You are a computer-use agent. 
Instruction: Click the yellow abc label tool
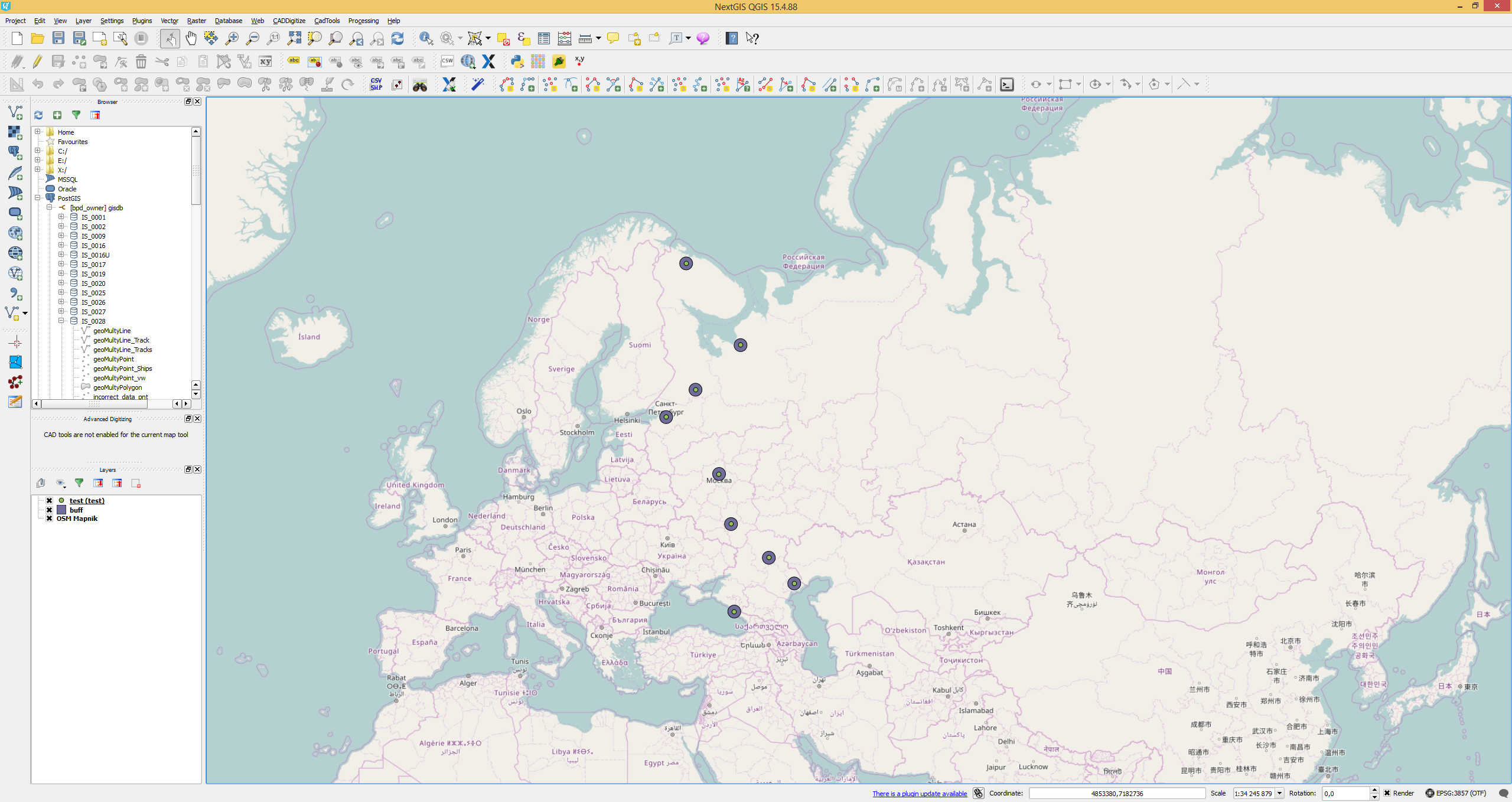[294, 61]
